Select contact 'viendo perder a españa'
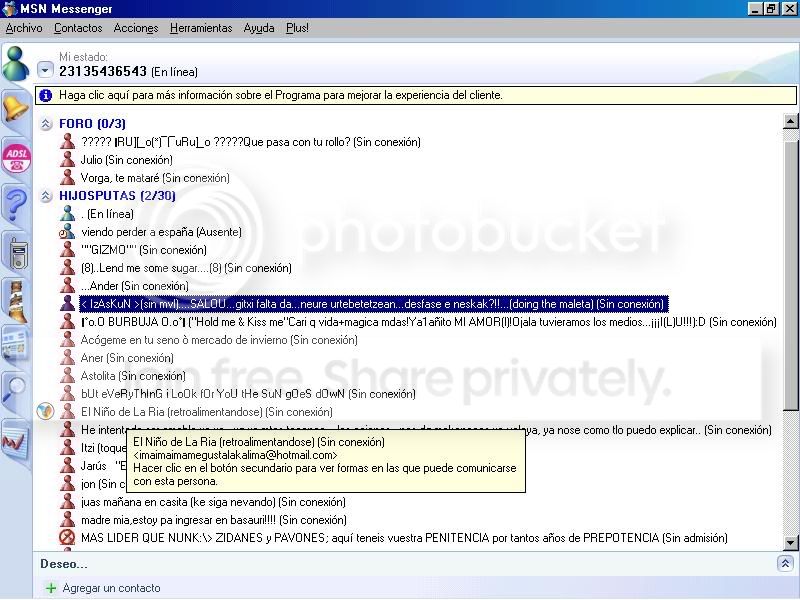Screen dimensions: 800x600 coord(161,232)
